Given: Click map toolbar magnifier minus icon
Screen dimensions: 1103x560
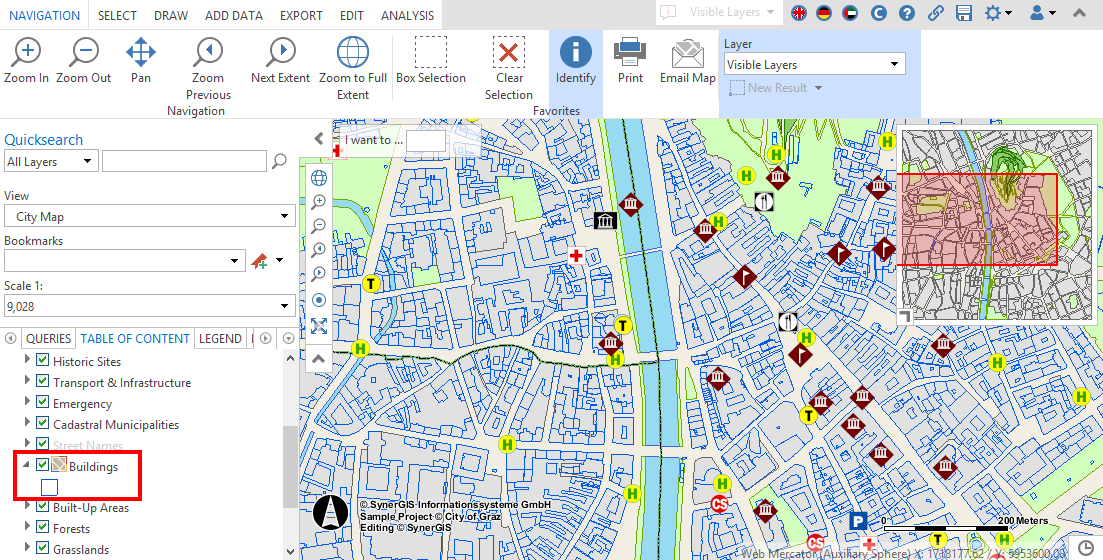Looking at the screenshot, I should [319, 226].
